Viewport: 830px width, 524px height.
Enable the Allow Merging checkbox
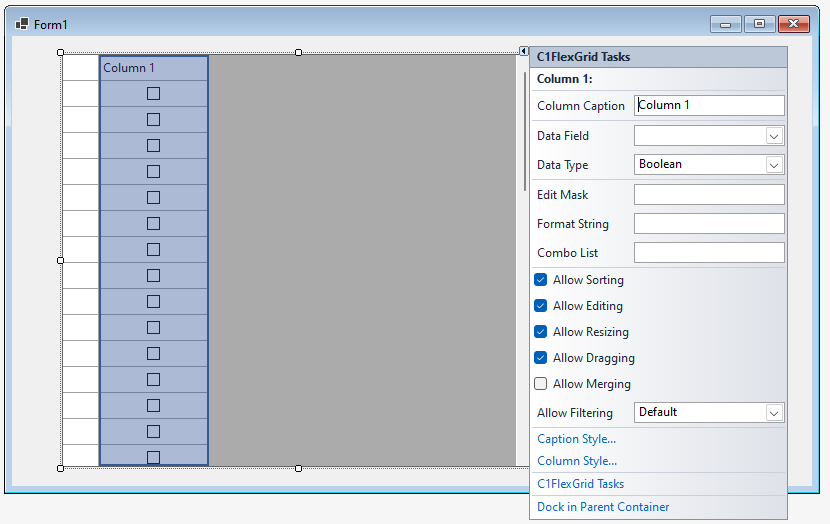pyautogui.click(x=540, y=383)
